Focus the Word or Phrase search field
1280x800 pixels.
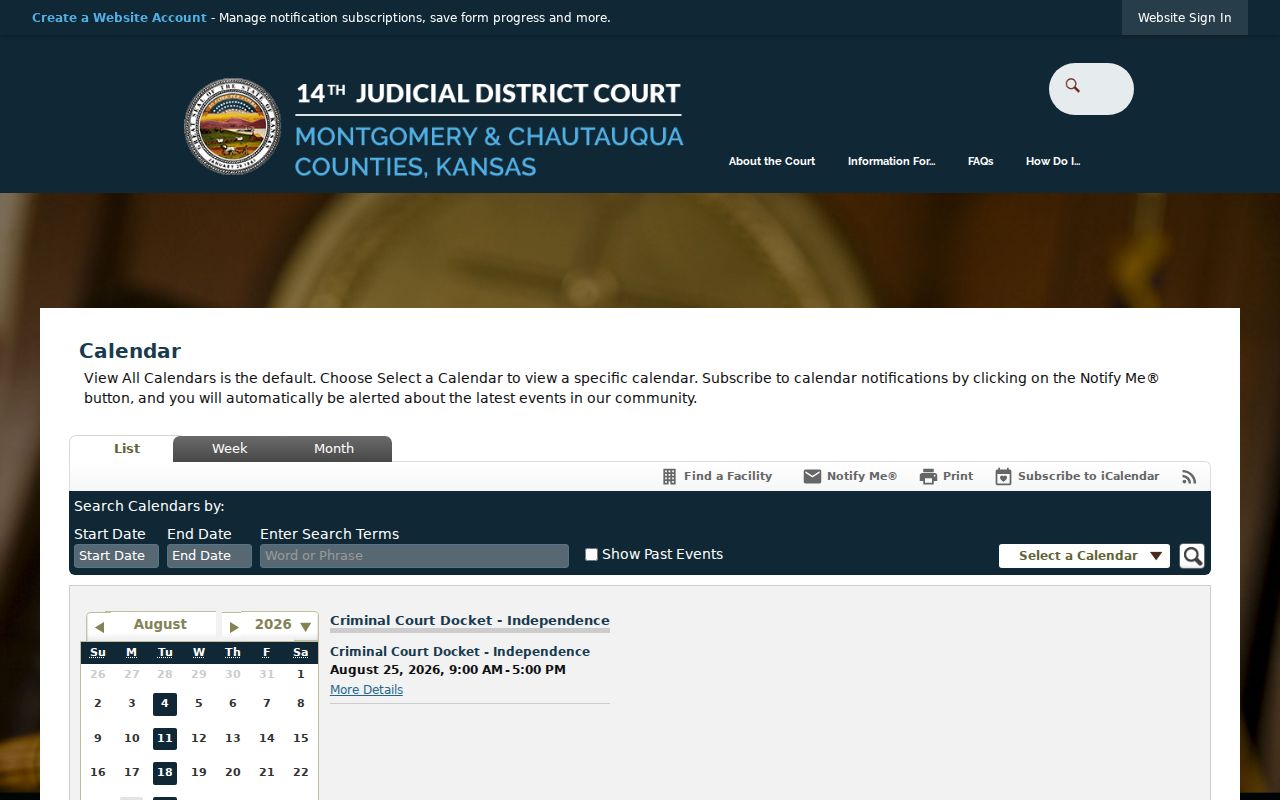pos(414,556)
